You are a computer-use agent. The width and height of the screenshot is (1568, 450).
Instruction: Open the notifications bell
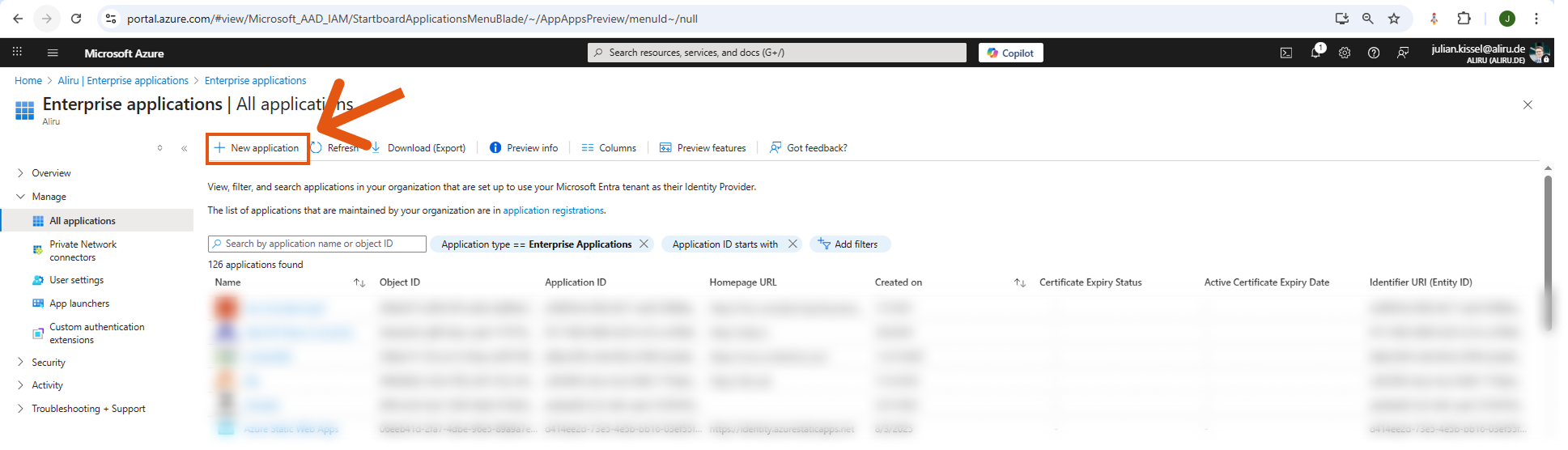[x=1315, y=53]
